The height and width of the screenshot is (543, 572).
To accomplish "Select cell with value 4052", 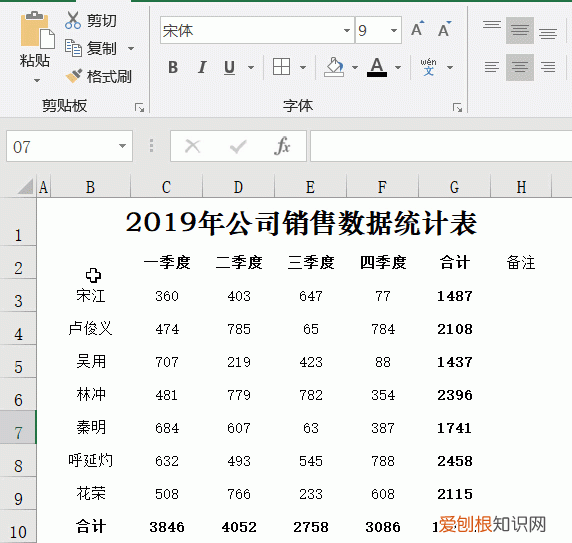I will click(239, 527).
